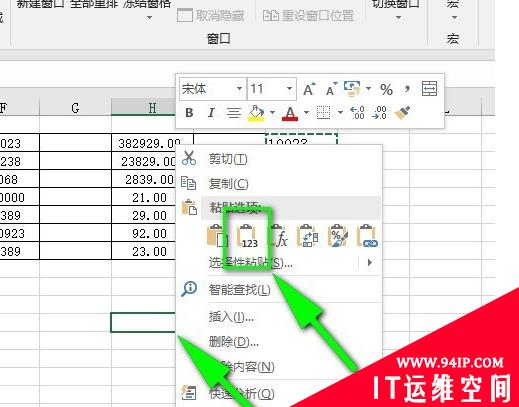Apply Percent Style from mini toolbar
The width and height of the screenshot is (519, 407).
386,89
